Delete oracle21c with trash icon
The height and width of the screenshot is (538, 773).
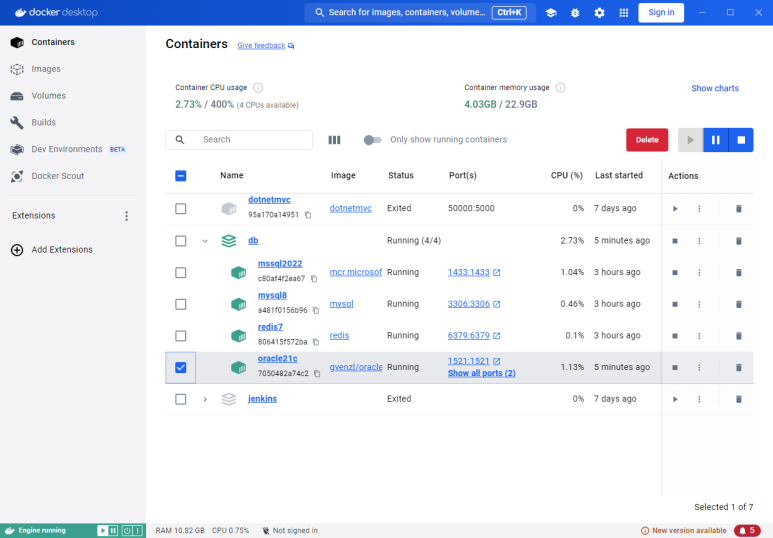(x=738, y=367)
